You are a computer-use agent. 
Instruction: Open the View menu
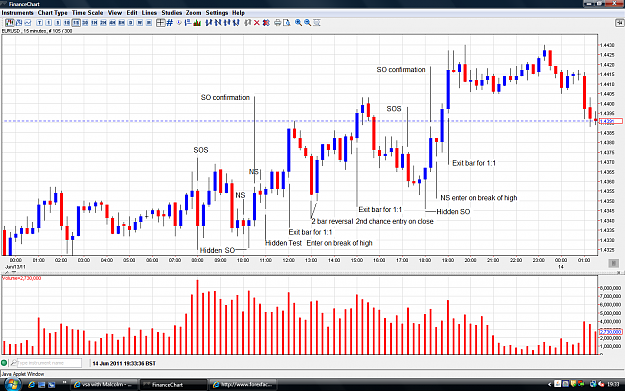(x=115, y=13)
